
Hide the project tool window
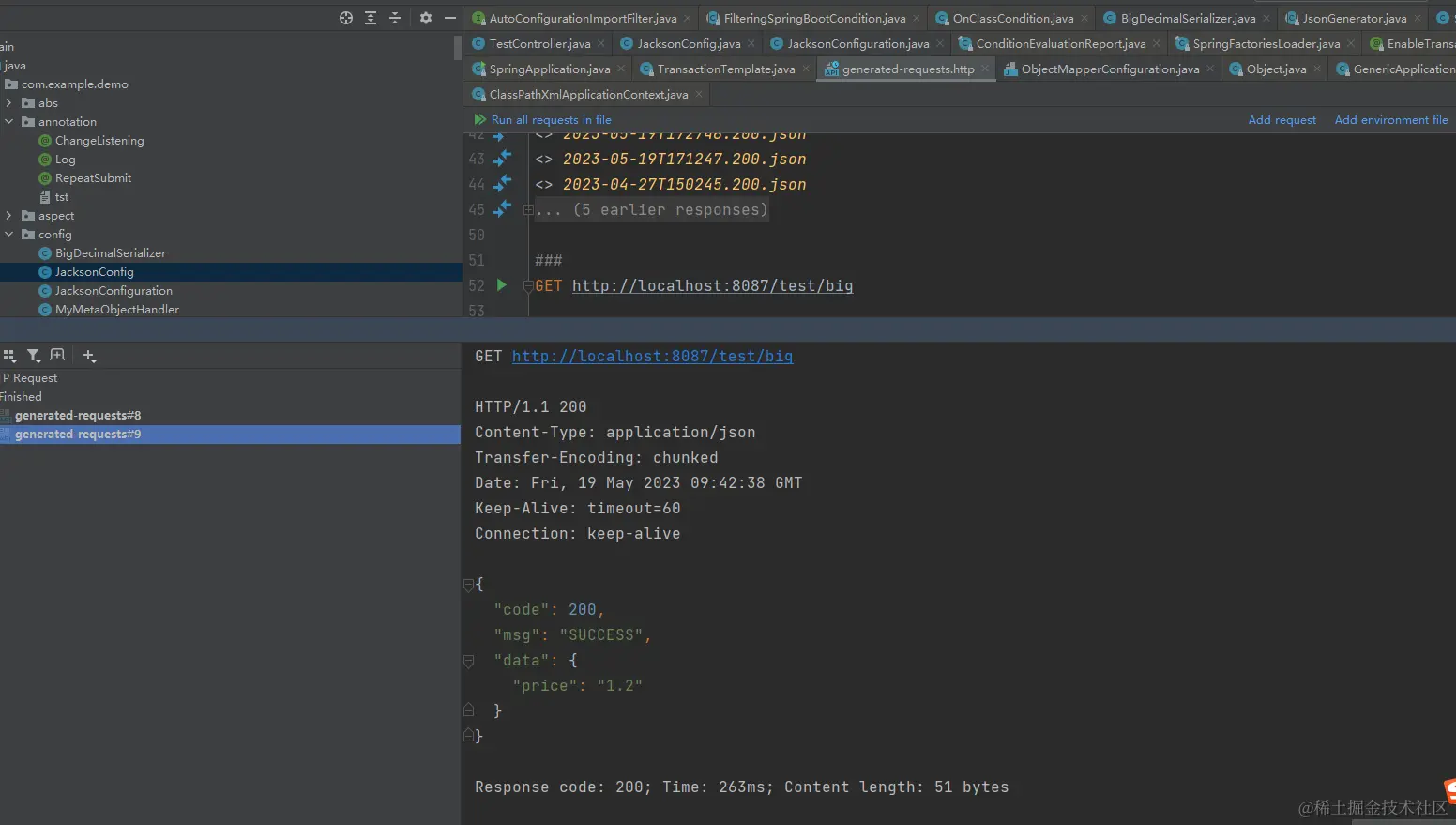pyautogui.click(x=450, y=18)
